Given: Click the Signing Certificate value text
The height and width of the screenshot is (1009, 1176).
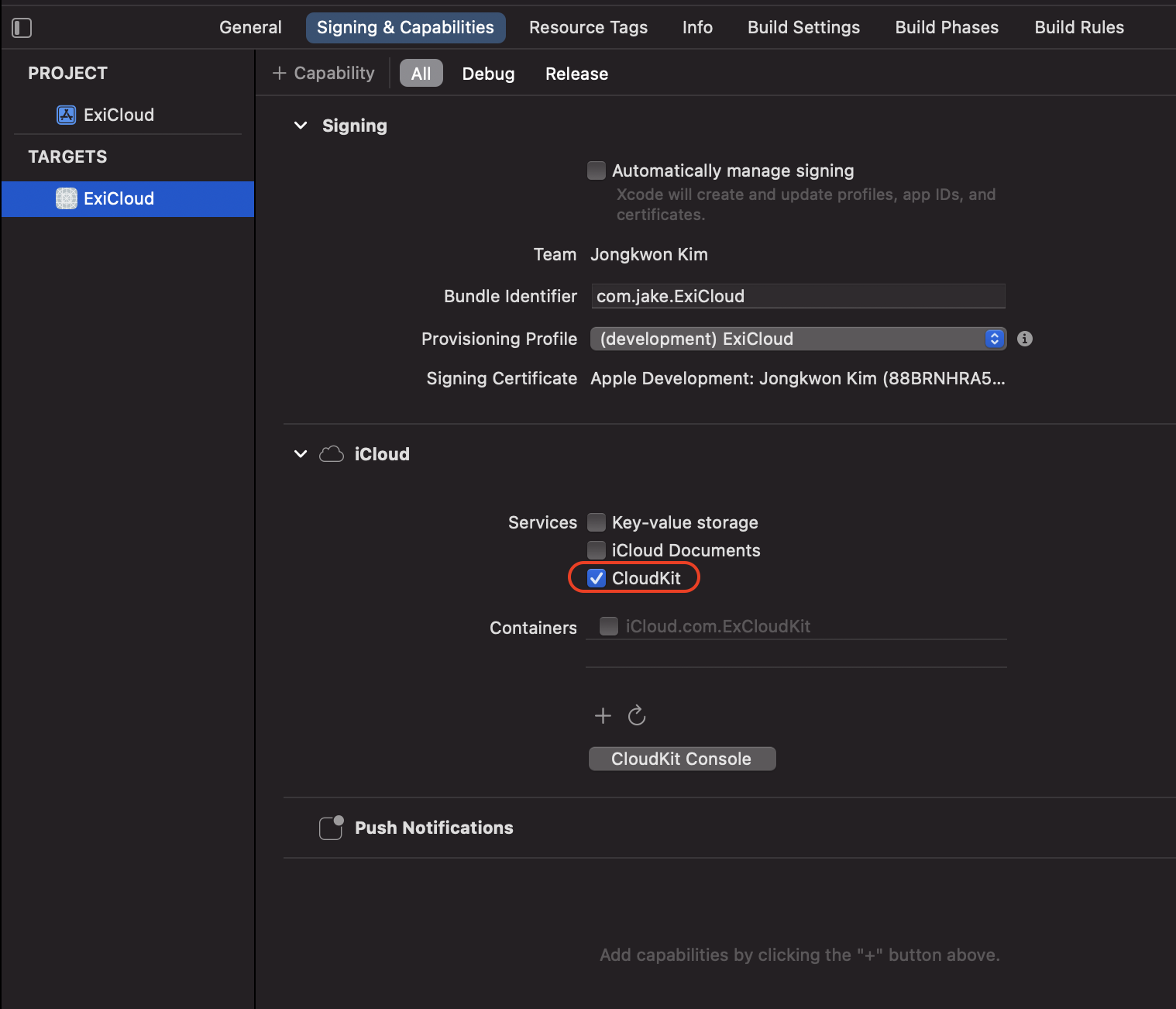Looking at the screenshot, I should [x=797, y=378].
